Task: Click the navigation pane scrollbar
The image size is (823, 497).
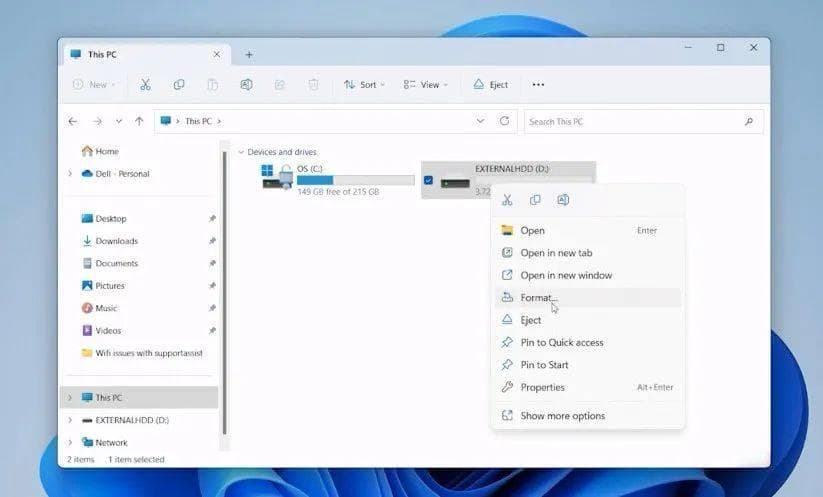Action: pos(225,292)
